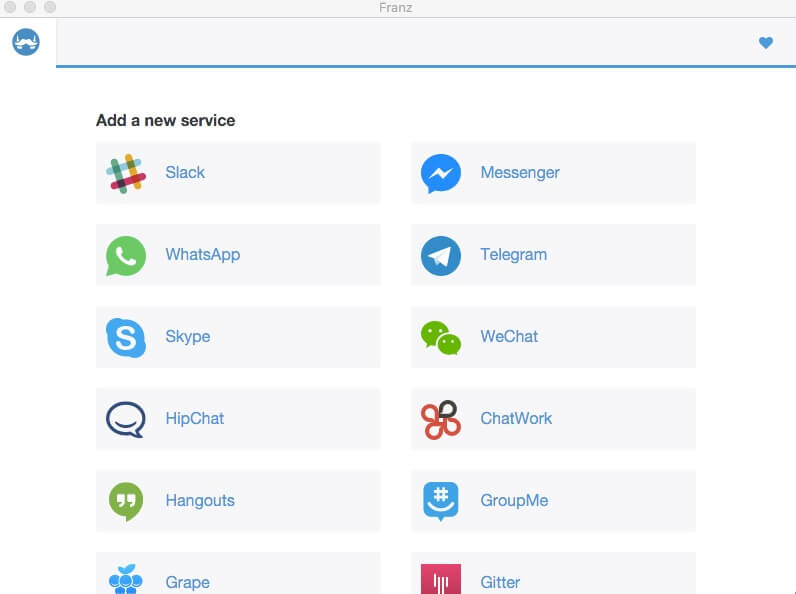
Task: Click the Messenger lightning bubble icon
Action: pos(441,174)
